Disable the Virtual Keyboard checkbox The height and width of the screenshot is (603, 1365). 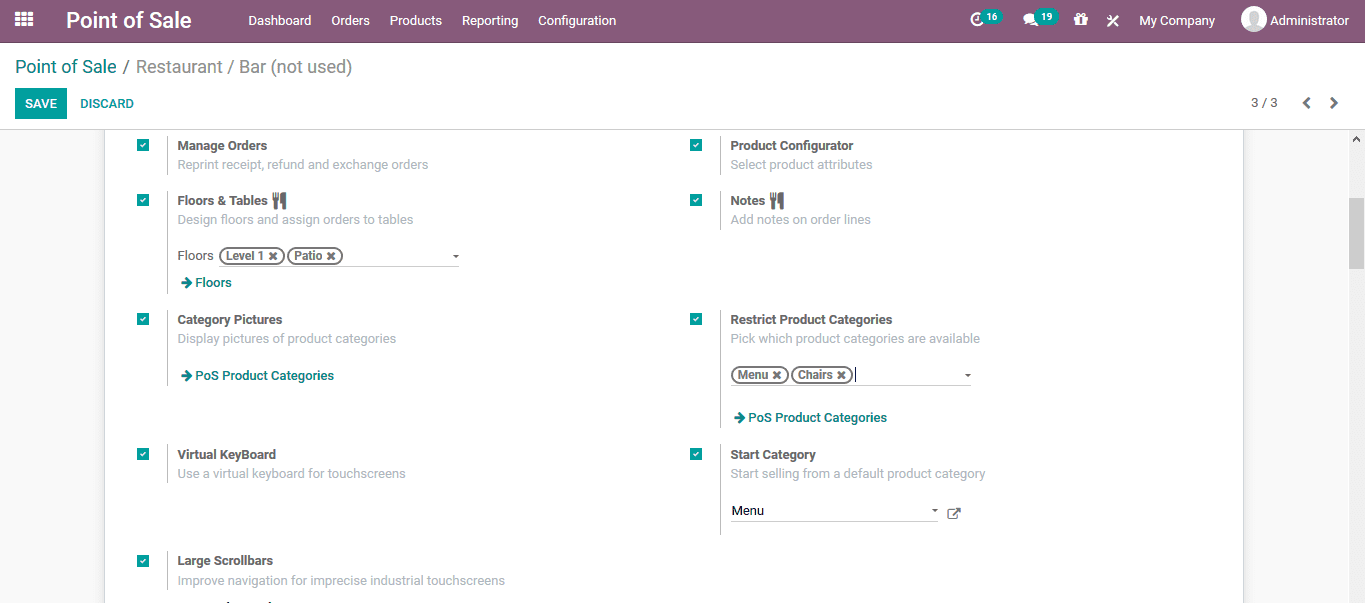point(143,454)
